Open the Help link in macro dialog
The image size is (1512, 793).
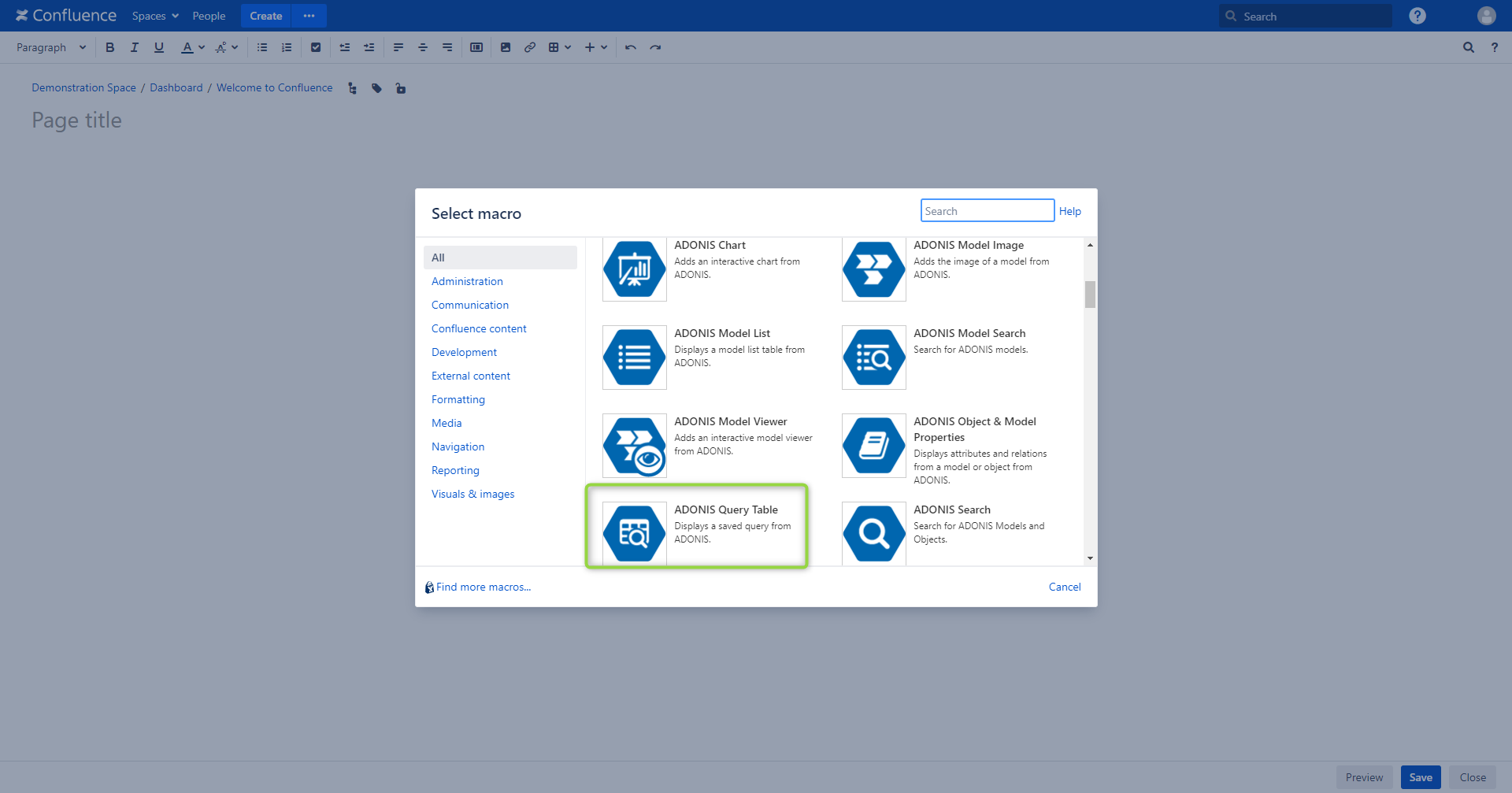click(x=1069, y=211)
